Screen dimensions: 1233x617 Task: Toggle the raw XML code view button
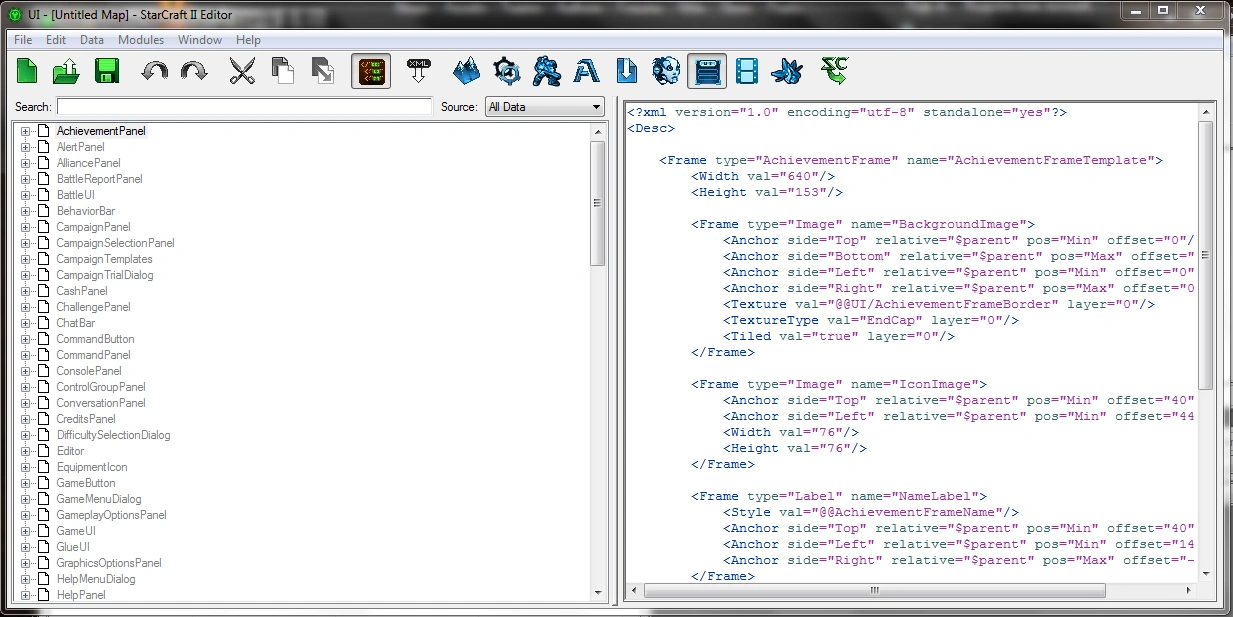(x=371, y=71)
